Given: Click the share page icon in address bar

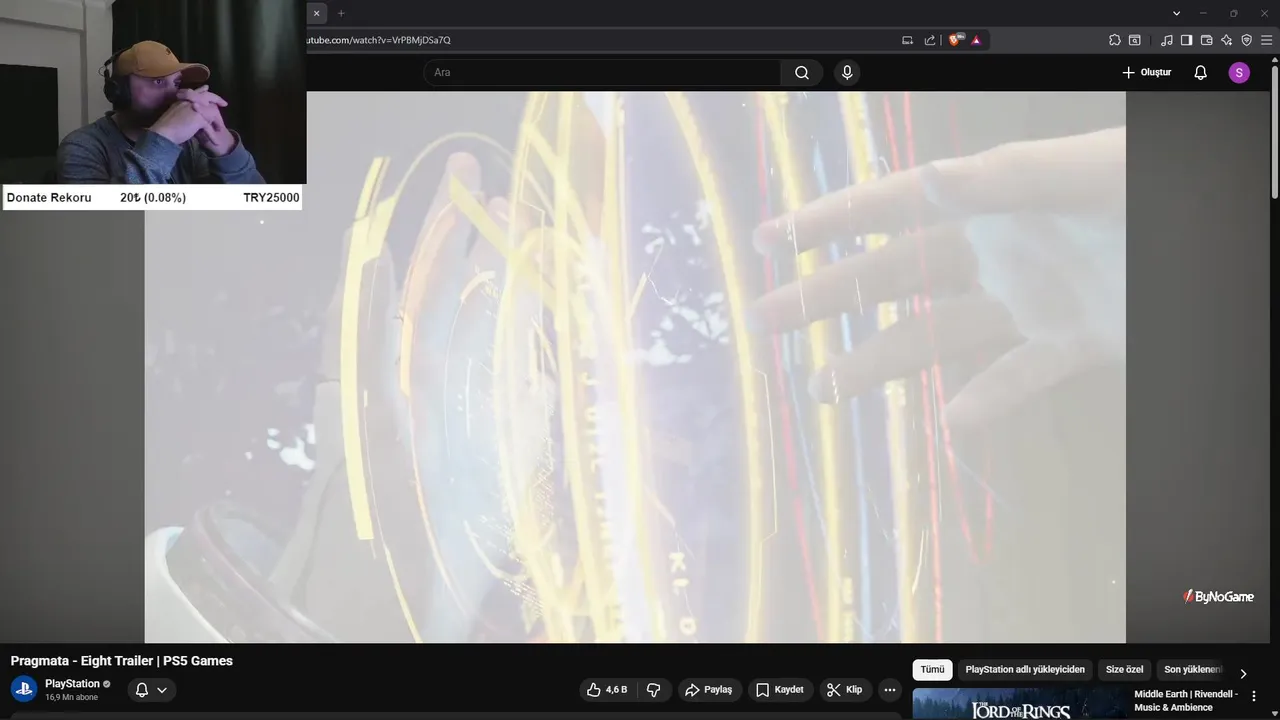Looking at the screenshot, I should (930, 40).
